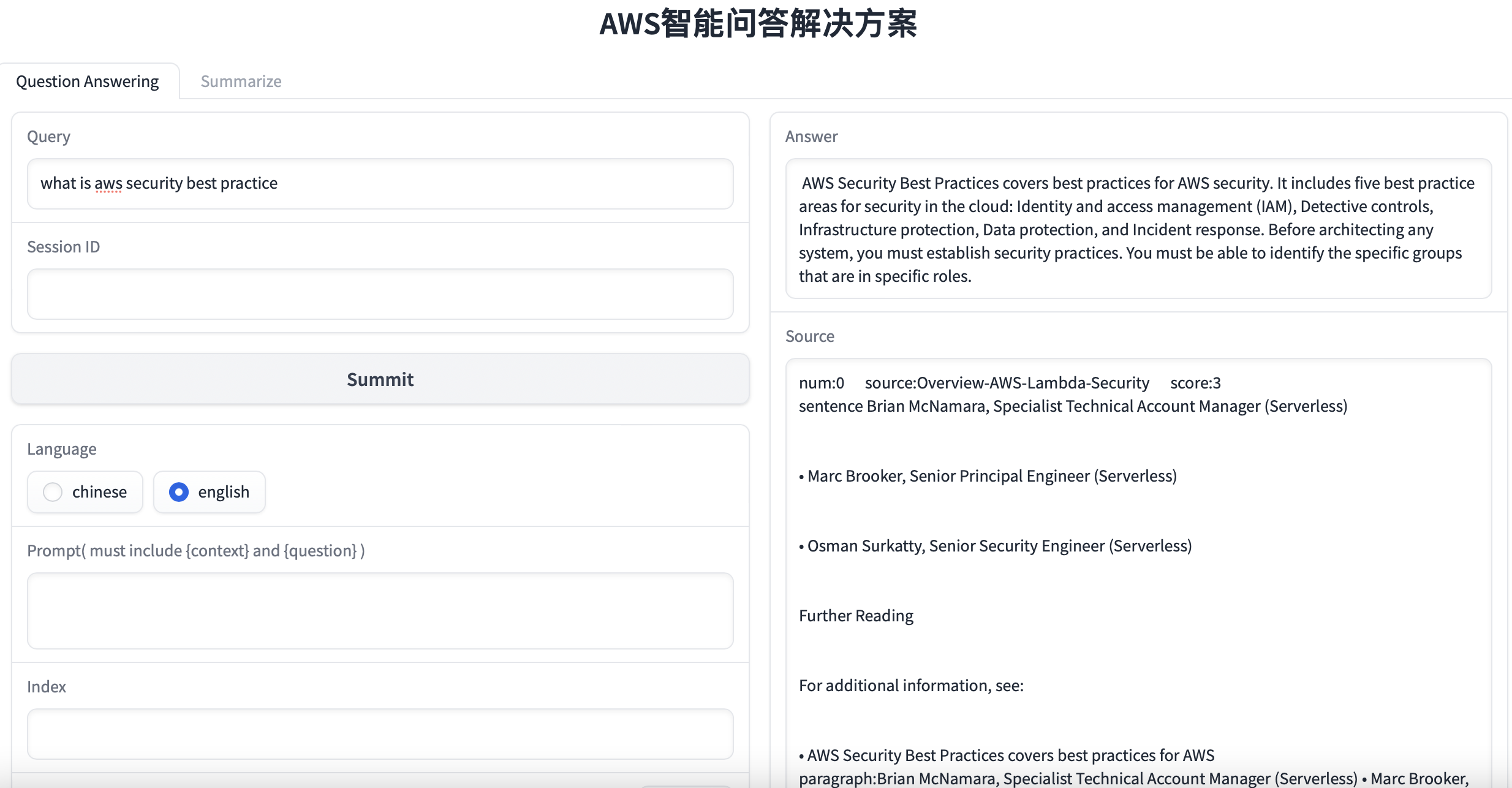Select the Question Answering tab
This screenshot has width=1512, height=788.
[88, 81]
